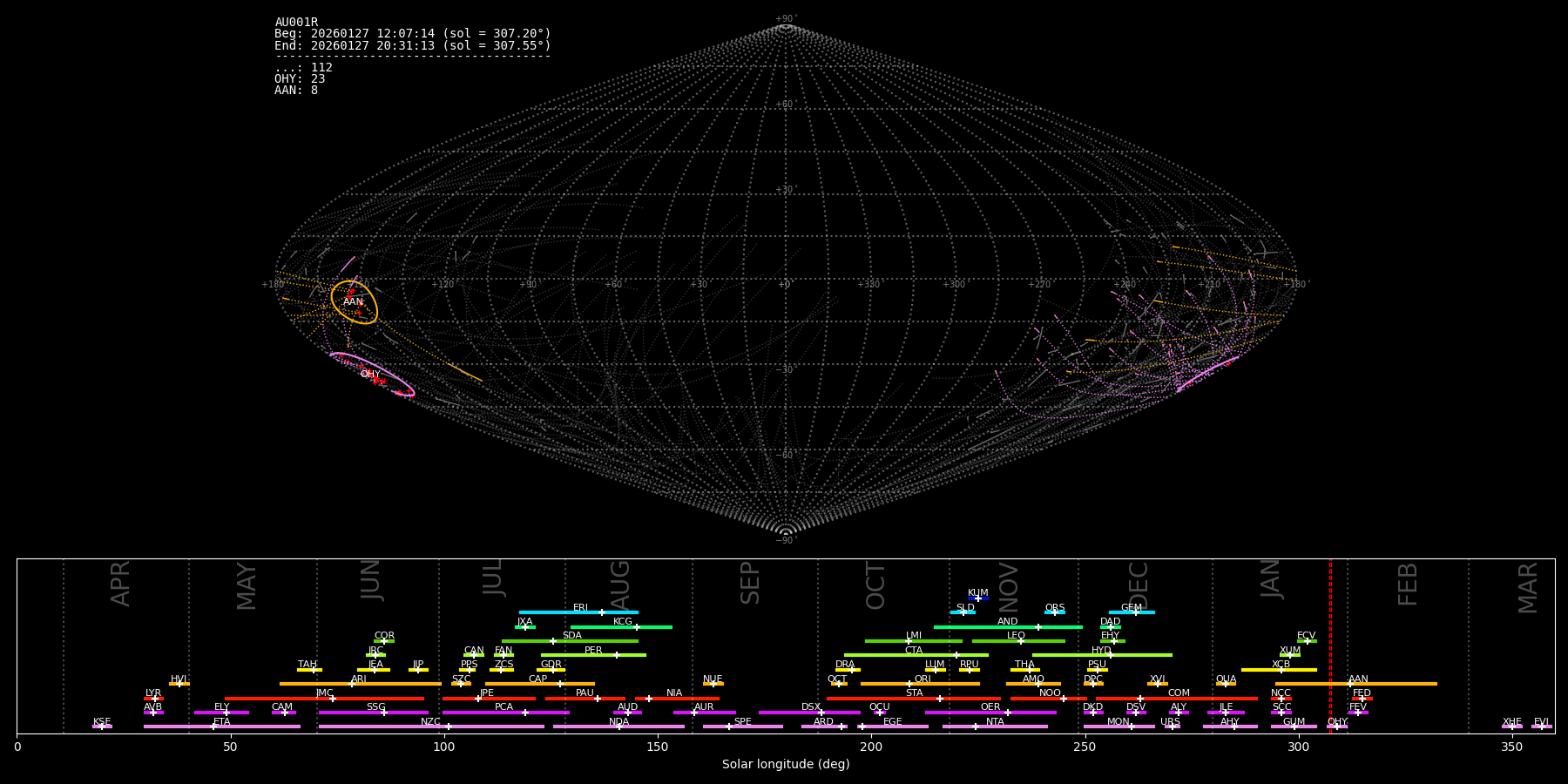Click the KCG shower label in timeline
Viewport: 1568px width, 784px height.
pyautogui.click(x=623, y=622)
